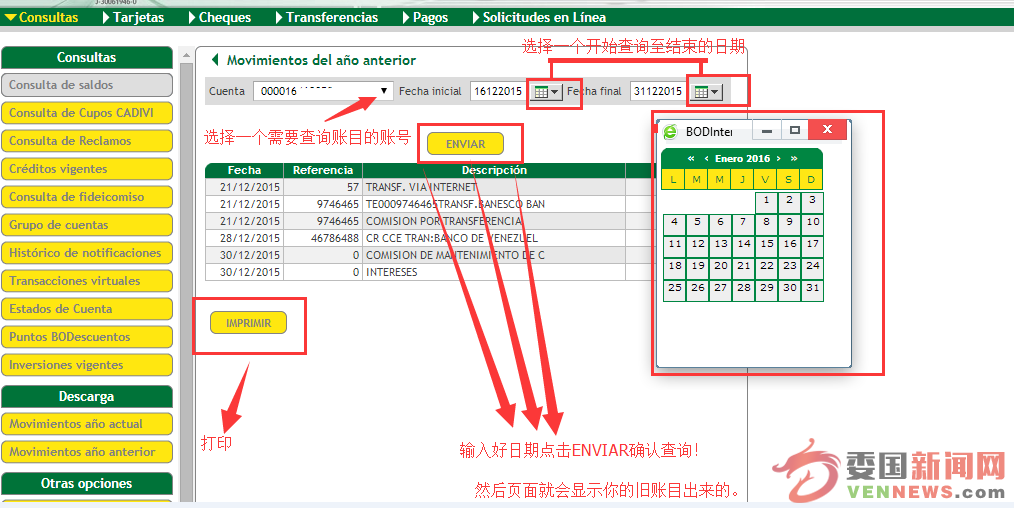Open the Transferencias top menu
This screenshot has width=1014, height=508.
327,17
